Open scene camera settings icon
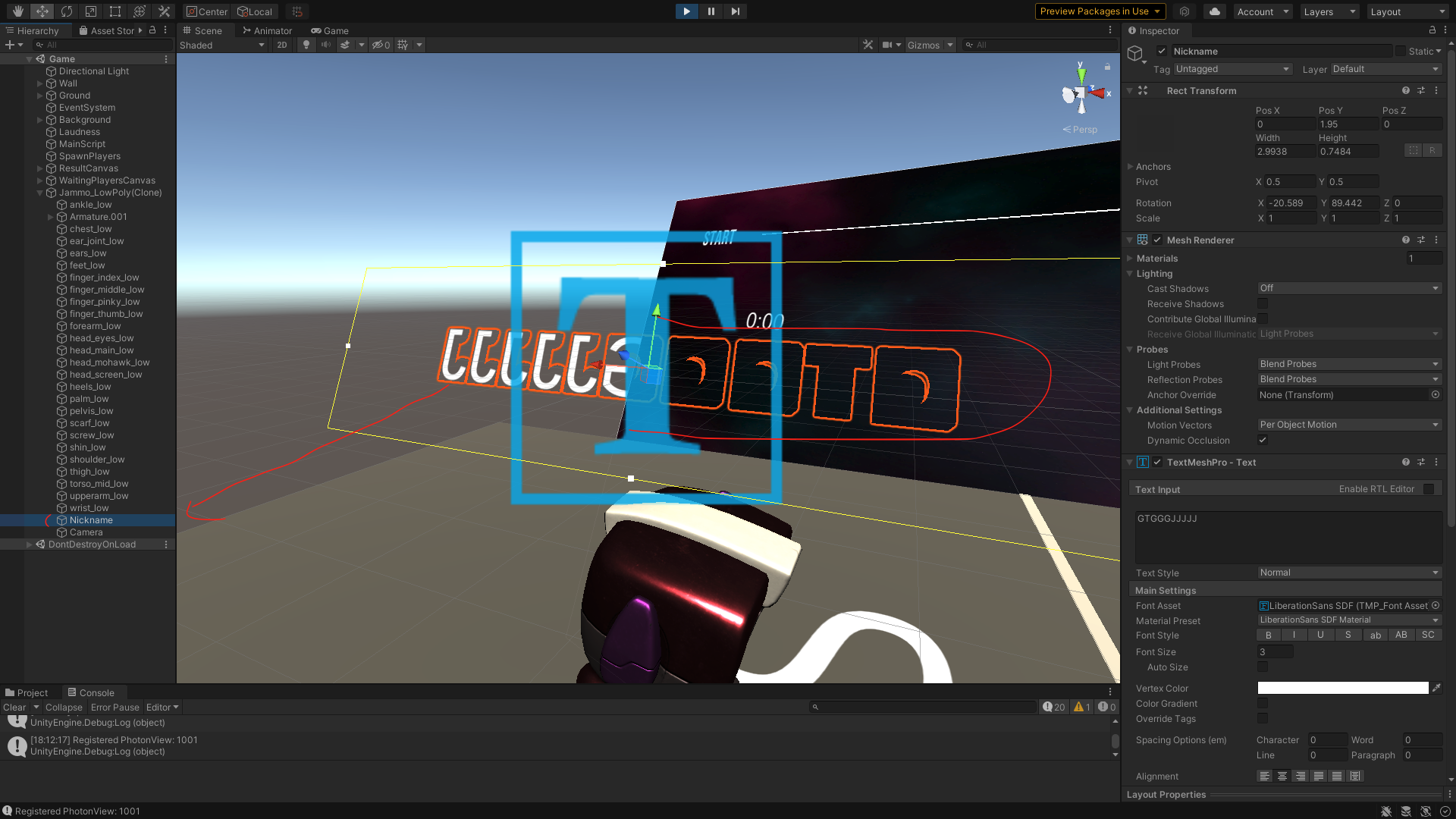 886,45
